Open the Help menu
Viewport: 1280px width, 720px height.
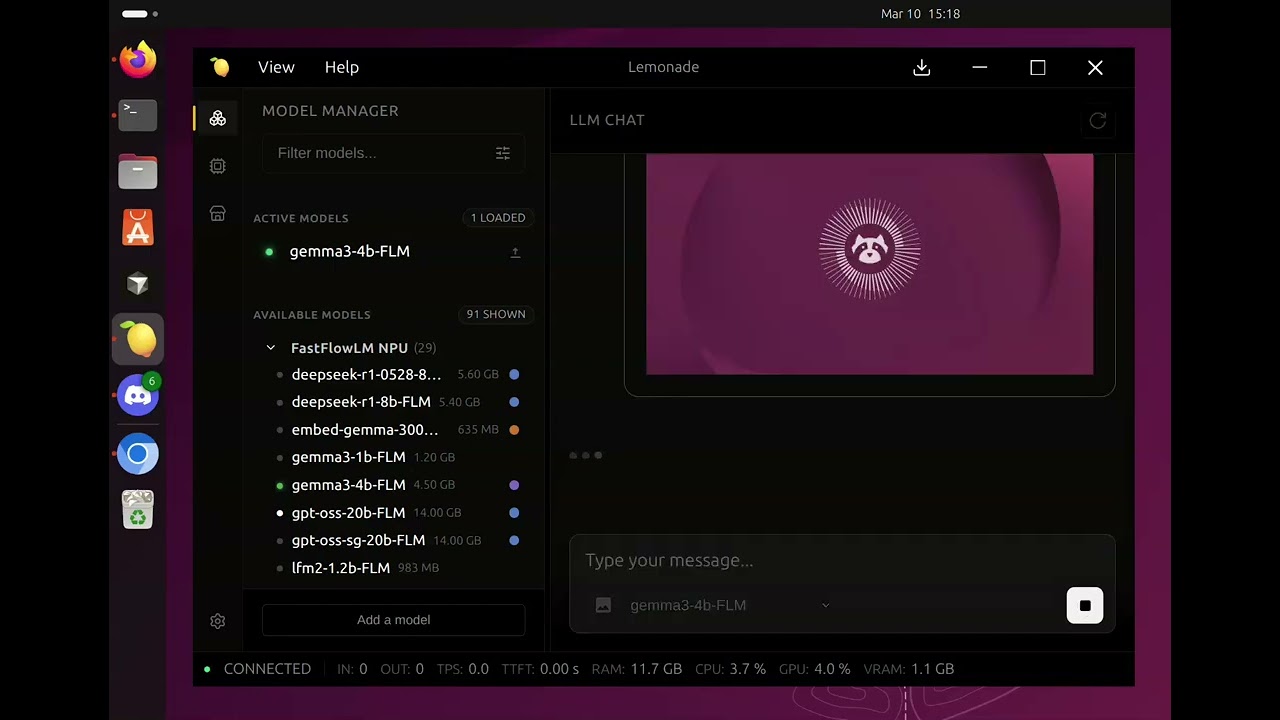pyautogui.click(x=341, y=67)
